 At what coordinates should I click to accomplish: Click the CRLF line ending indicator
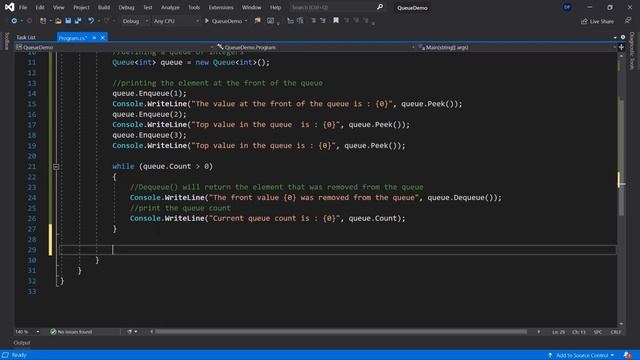[x=616, y=332]
